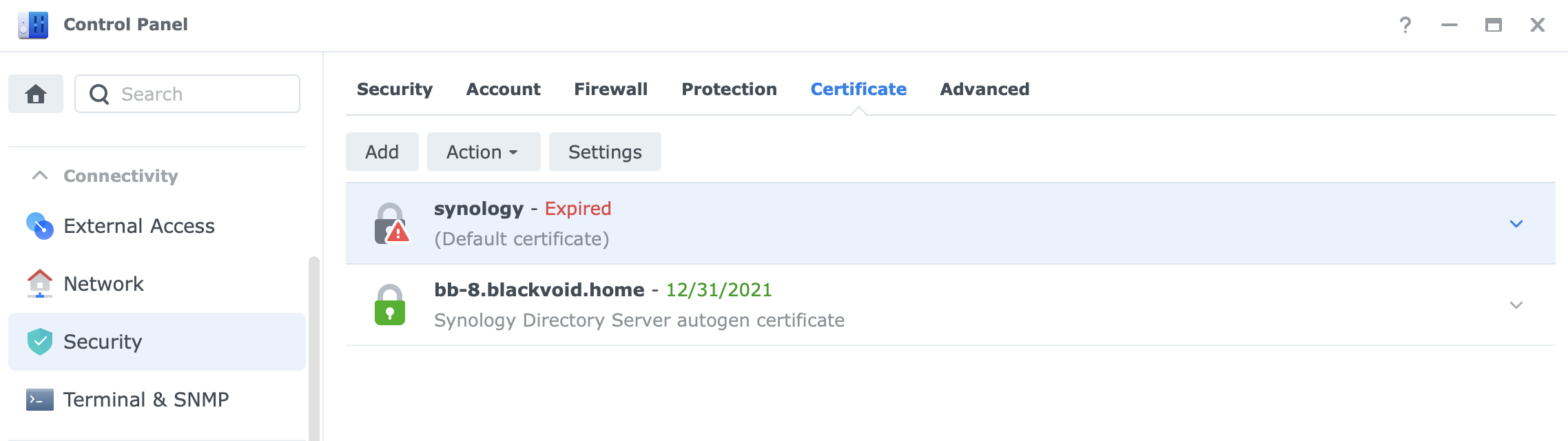1568x441 pixels.
Task: Open certificate Settings button
Action: tap(605, 152)
